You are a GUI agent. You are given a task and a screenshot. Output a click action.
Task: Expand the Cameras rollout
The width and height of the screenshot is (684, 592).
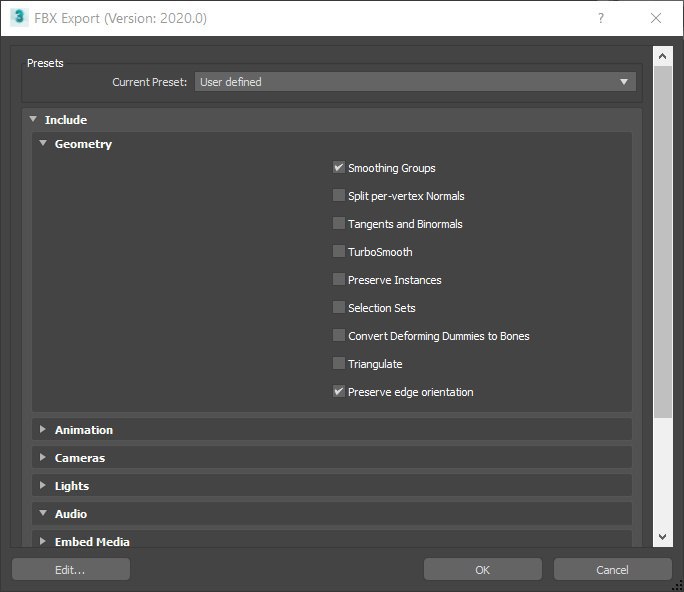click(x=42, y=457)
